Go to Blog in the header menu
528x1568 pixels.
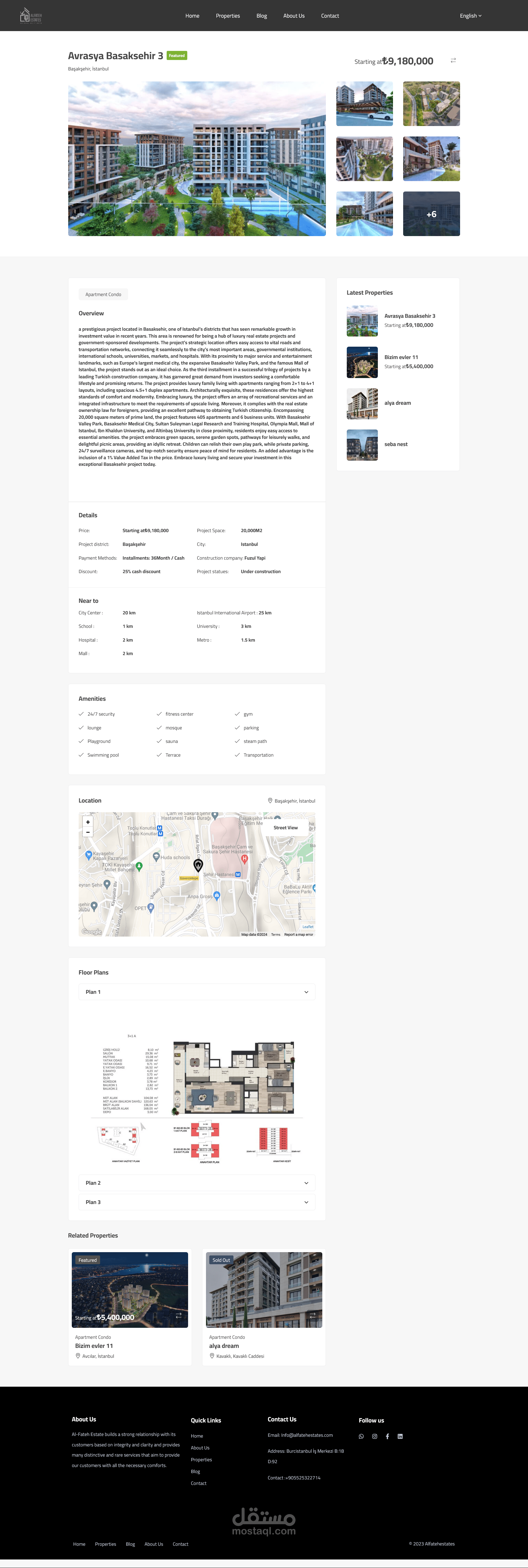(x=262, y=16)
